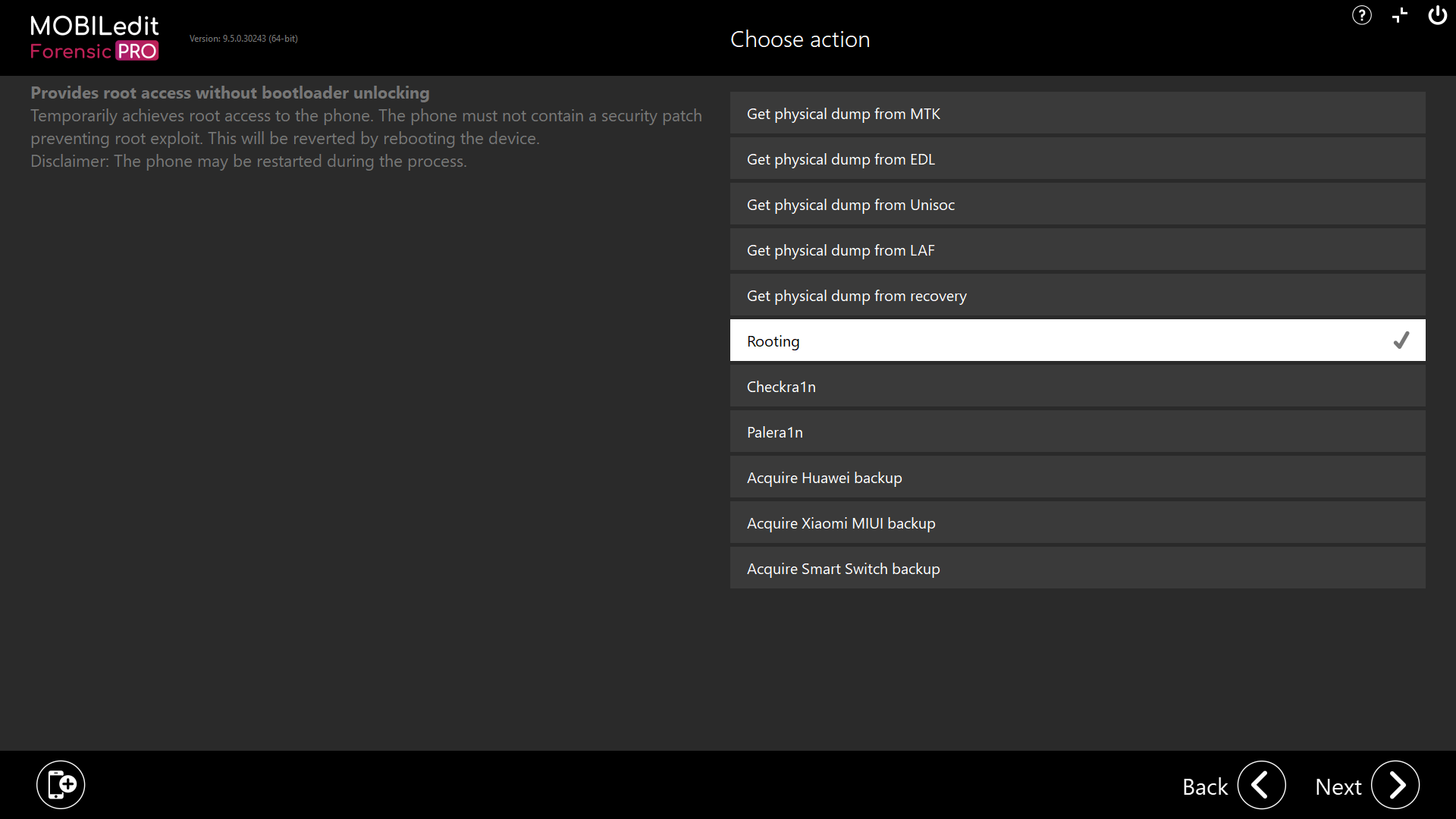
Task: Click the collapse-window arrows icon at top right
Action: 1400,15
